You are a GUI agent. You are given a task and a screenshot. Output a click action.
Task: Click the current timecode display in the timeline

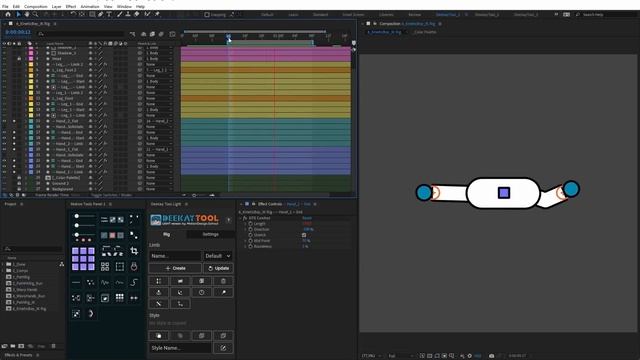click(x=18, y=32)
